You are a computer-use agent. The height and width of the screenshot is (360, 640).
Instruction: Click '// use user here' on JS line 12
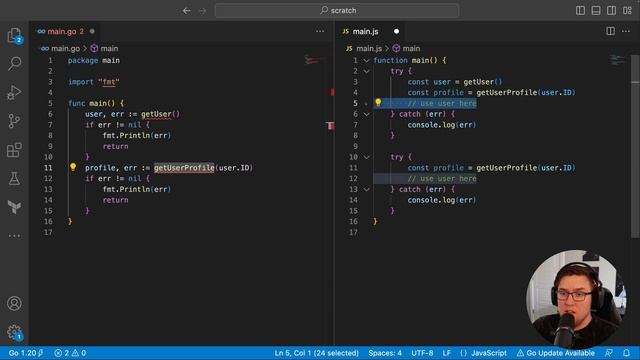[x=442, y=179]
